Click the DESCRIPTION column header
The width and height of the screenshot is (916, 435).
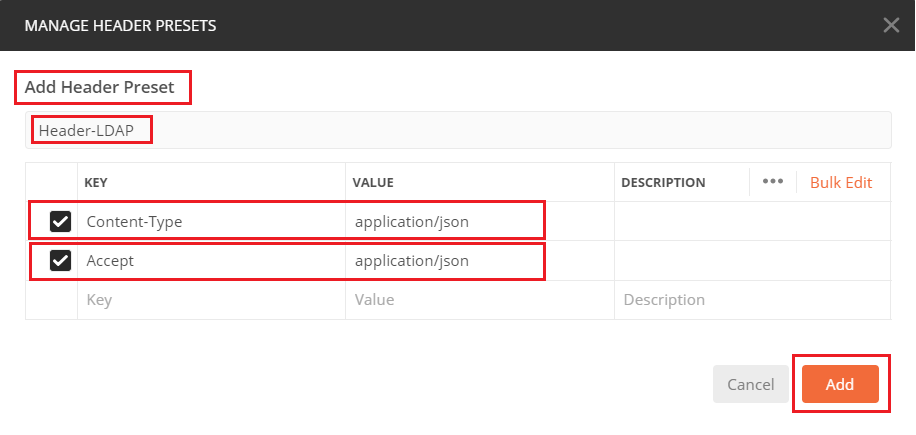click(663, 183)
